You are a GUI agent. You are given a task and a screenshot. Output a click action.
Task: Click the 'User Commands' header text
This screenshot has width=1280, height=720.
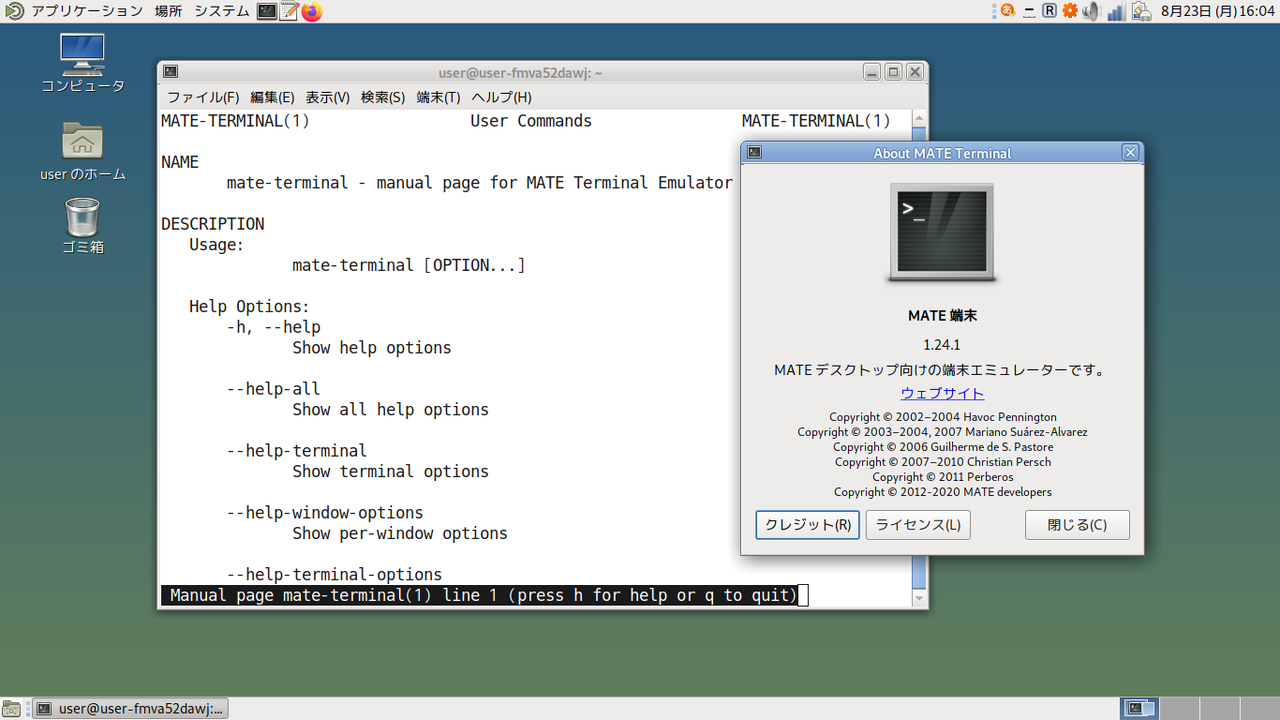(531, 121)
